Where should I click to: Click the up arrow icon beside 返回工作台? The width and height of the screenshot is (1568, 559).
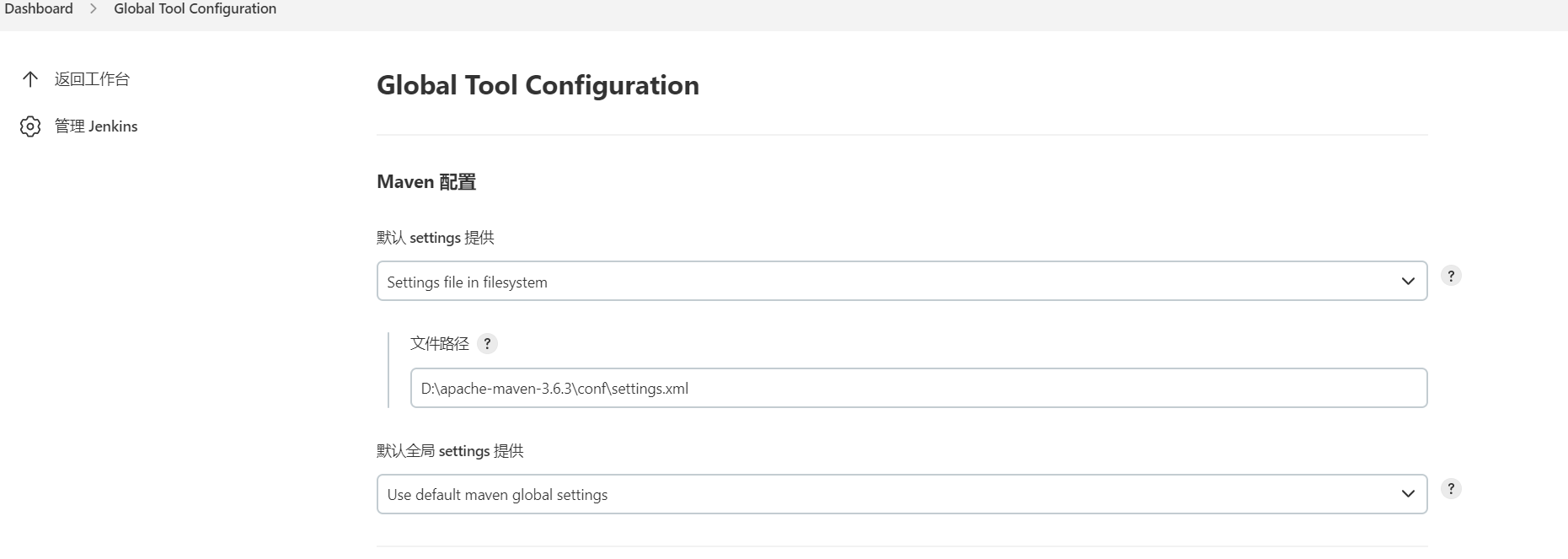[30, 79]
